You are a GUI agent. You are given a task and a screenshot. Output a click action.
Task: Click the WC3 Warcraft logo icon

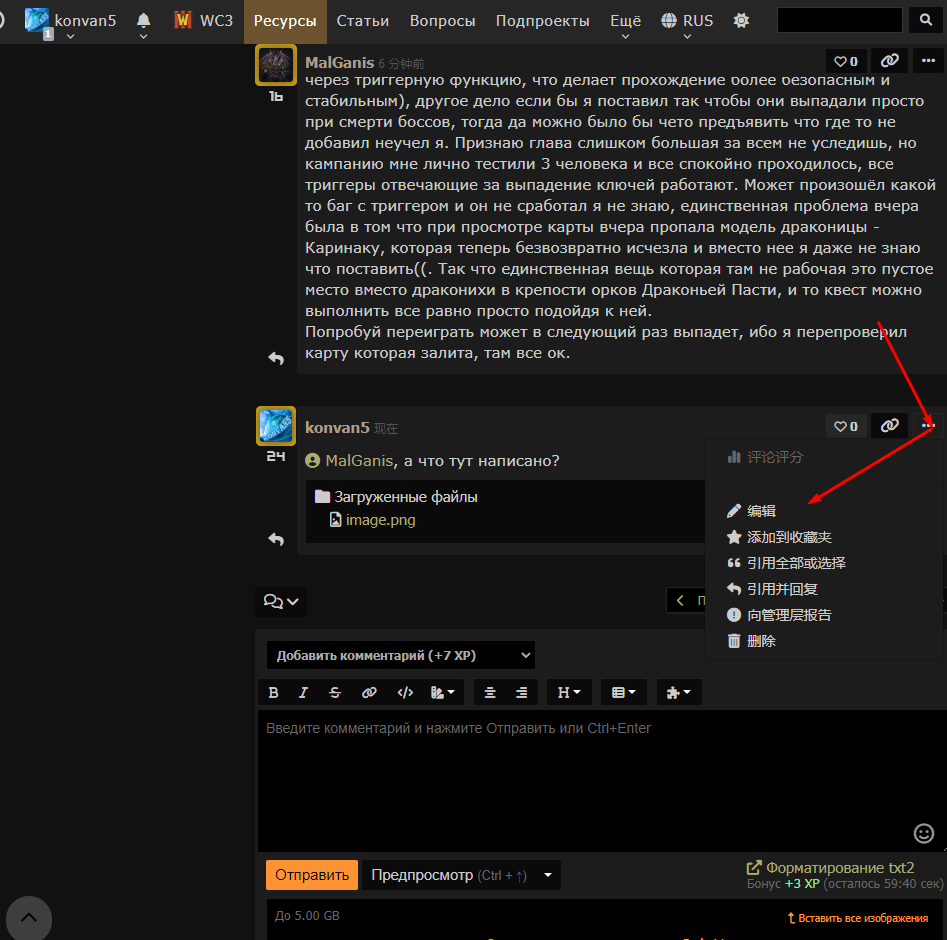pyautogui.click(x=183, y=21)
